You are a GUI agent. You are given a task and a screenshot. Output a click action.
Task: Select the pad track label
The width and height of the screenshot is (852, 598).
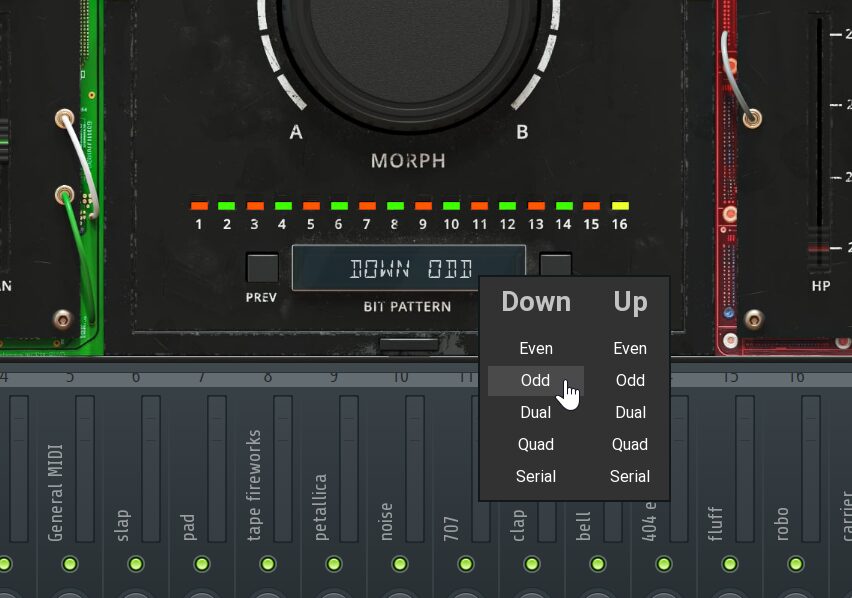coord(187,527)
